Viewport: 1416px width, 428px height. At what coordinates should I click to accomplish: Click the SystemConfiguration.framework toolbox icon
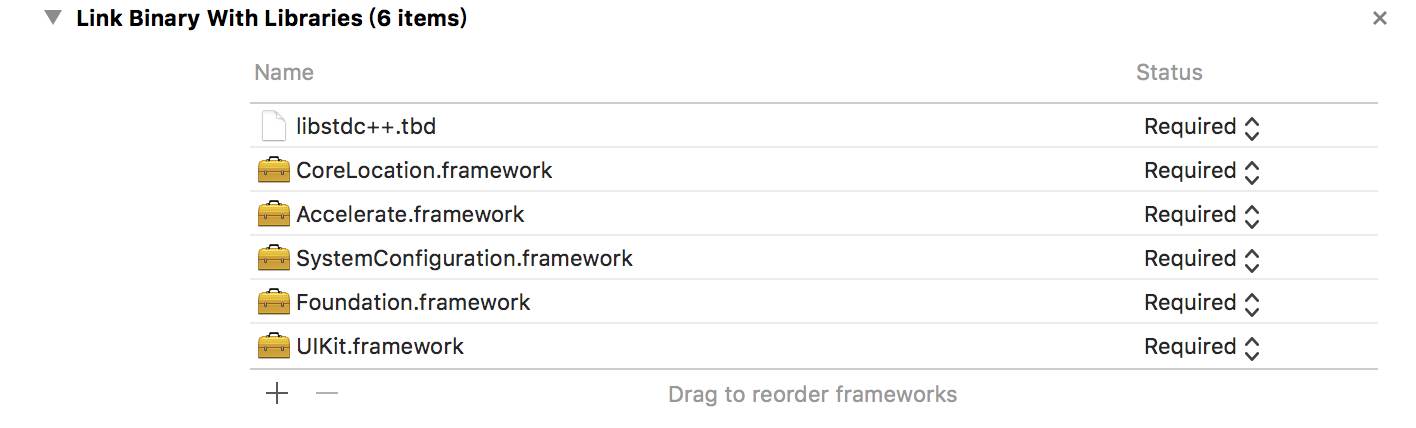273,259
